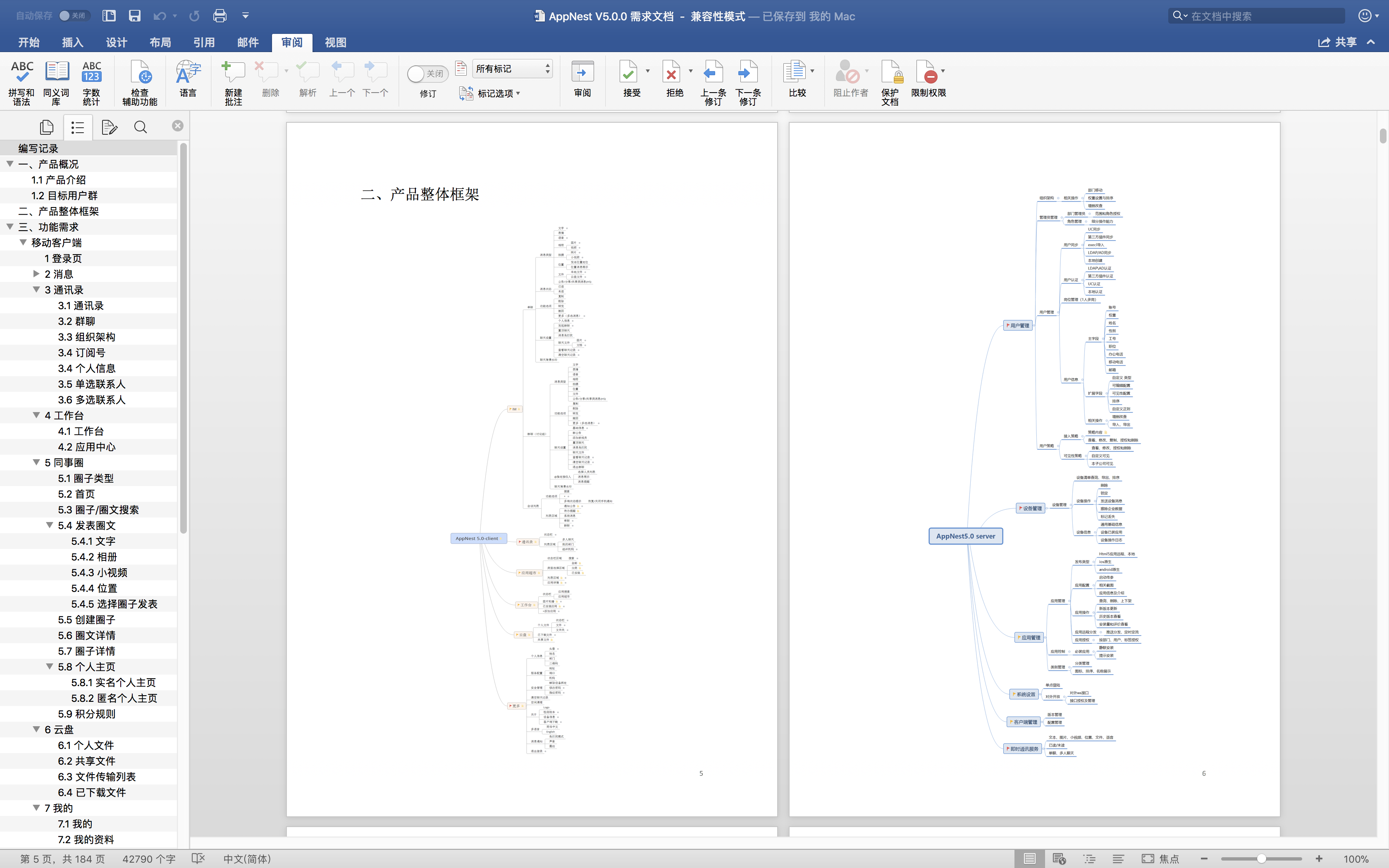The image size is (1389, 868).
Task: Print the document from the title bar
Action: pos(219,16)
